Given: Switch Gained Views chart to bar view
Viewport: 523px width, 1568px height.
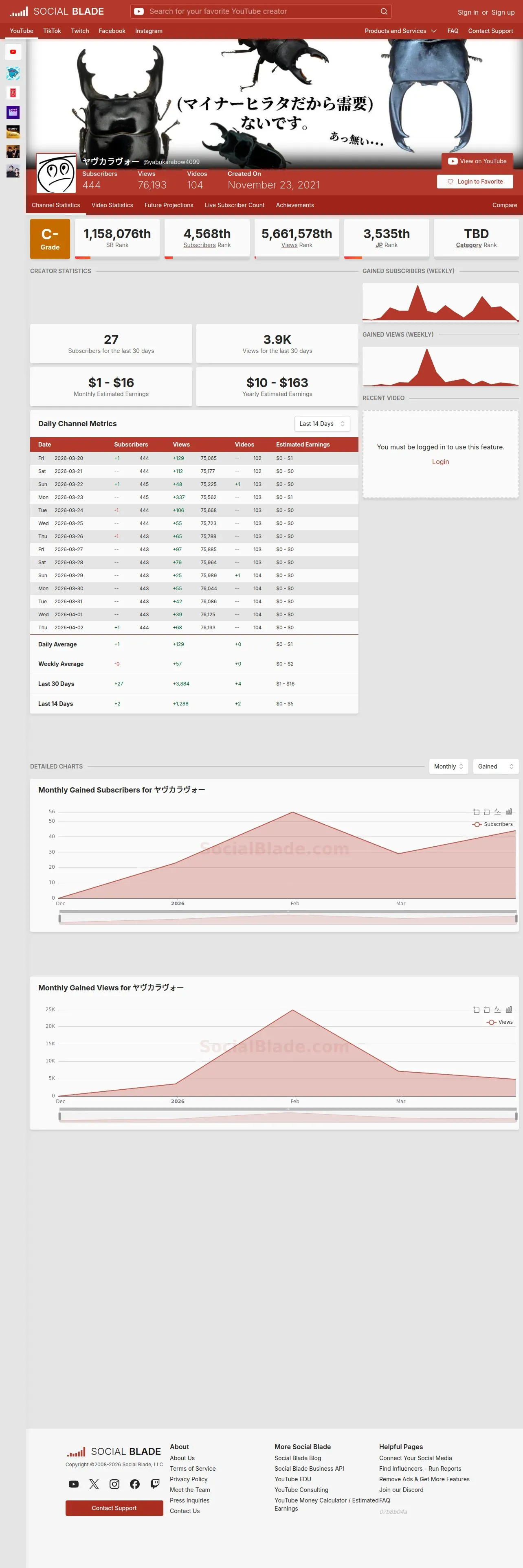Looking at the screenshot, I should tap(508, 1010).
